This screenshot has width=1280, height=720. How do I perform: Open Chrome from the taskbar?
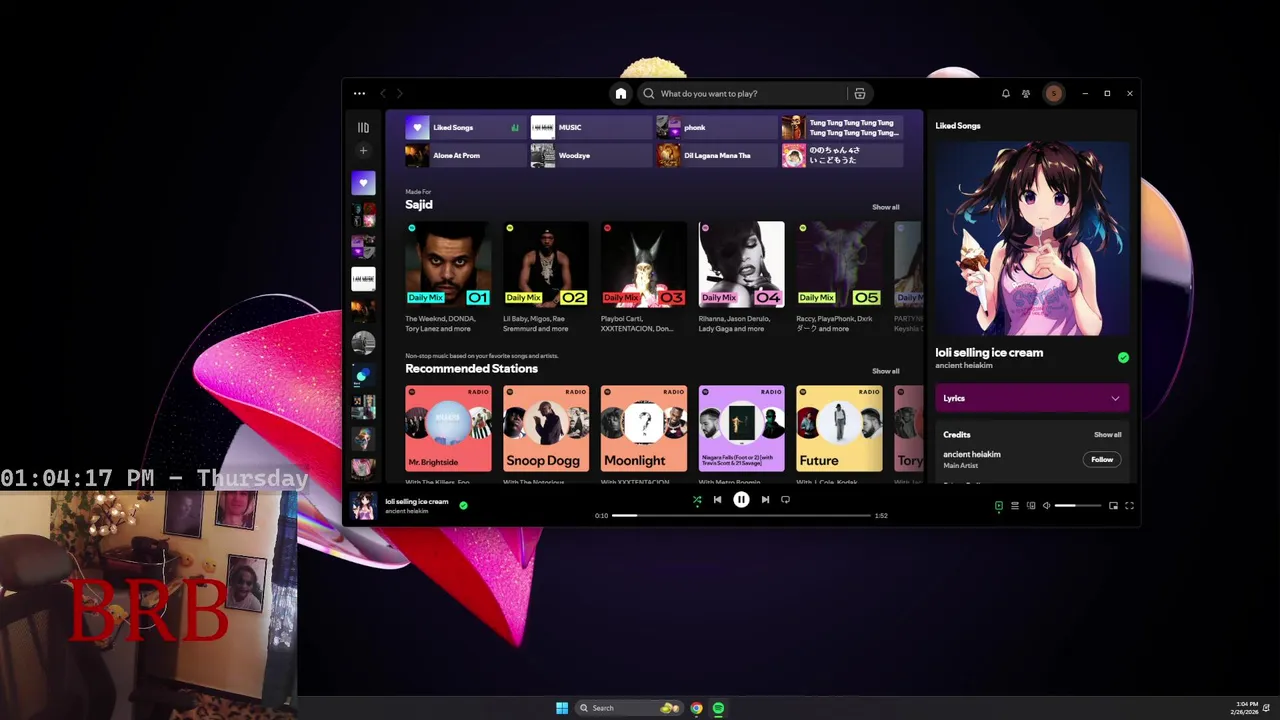tap(697, 708)
